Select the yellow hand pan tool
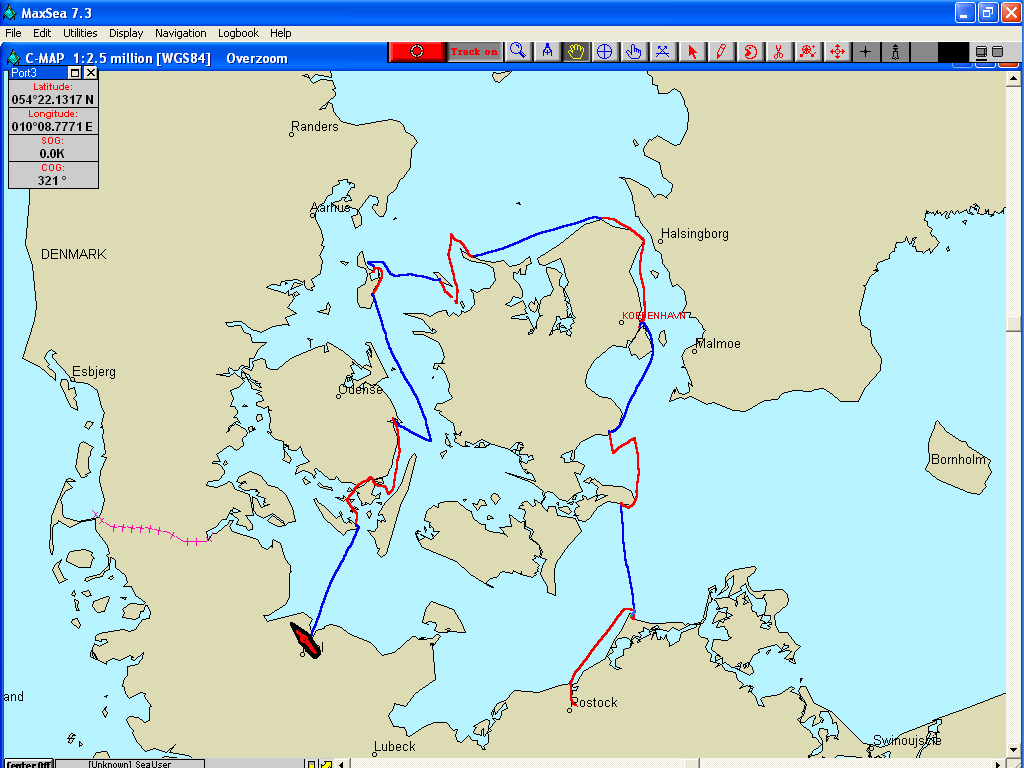The image size is (1024, 768). pos(576,52)
